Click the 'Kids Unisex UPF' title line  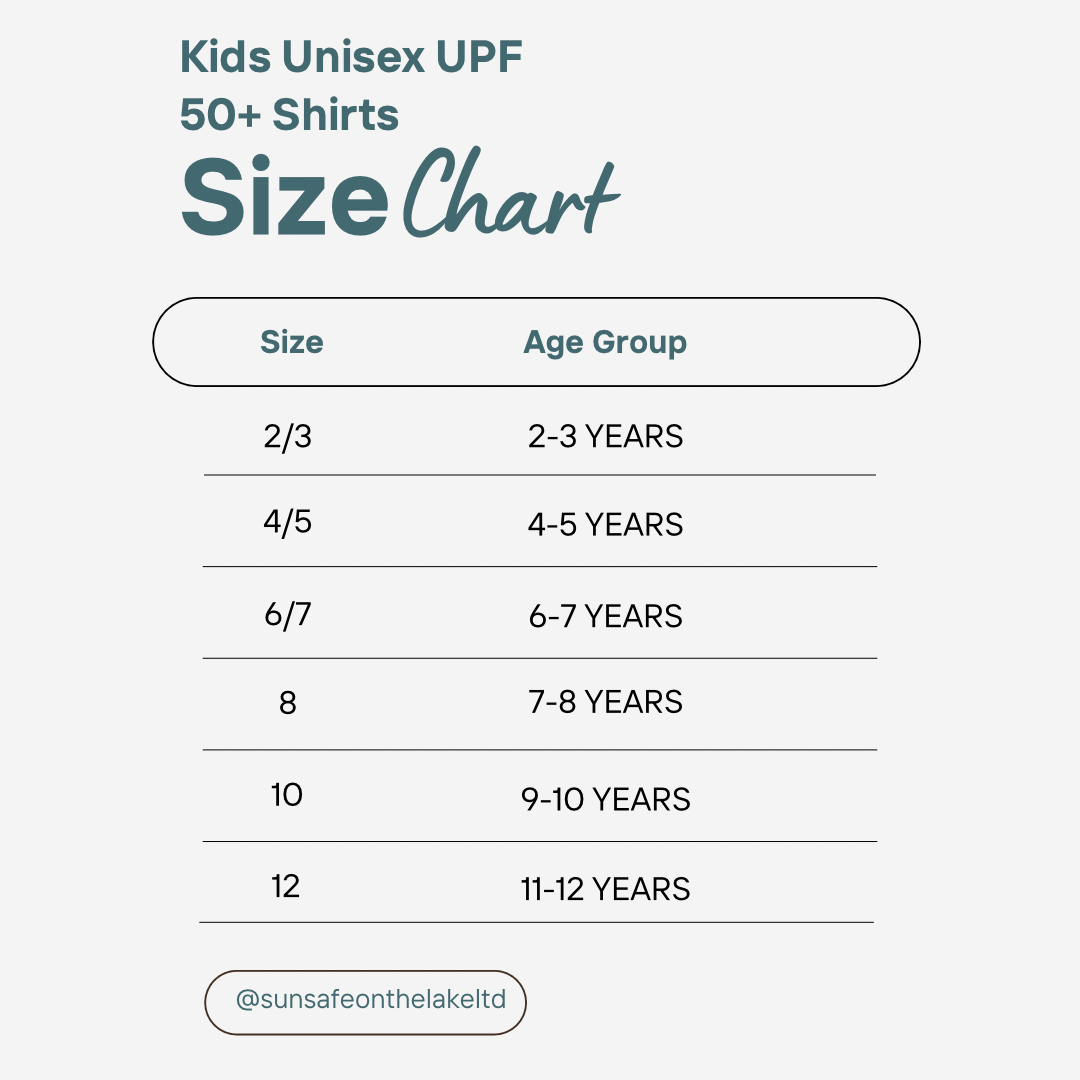click(351, 57)
